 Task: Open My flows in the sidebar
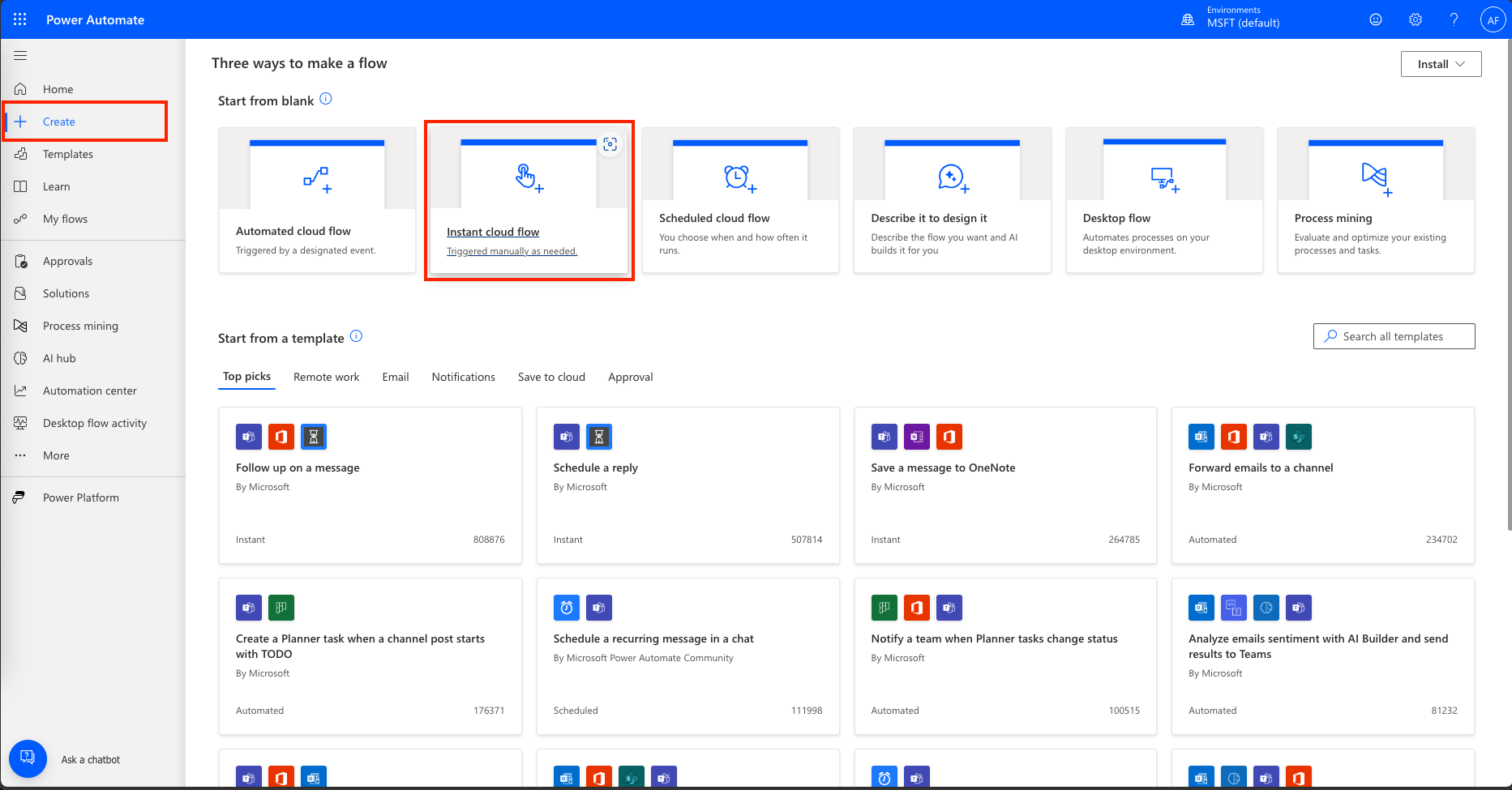pos(65,219)
